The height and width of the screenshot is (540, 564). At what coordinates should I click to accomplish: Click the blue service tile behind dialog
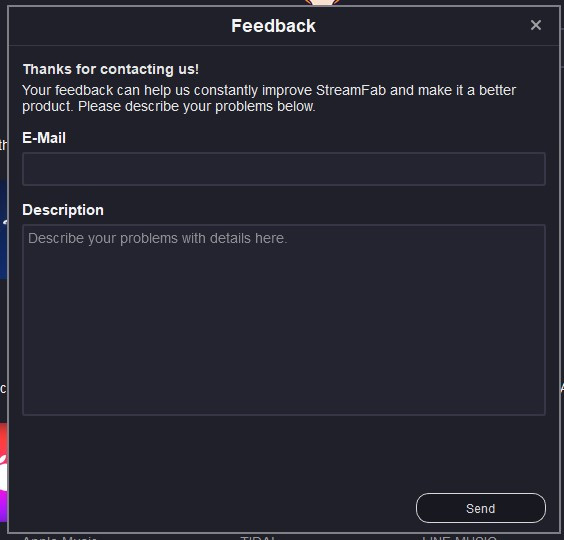(x=3, y=230)
